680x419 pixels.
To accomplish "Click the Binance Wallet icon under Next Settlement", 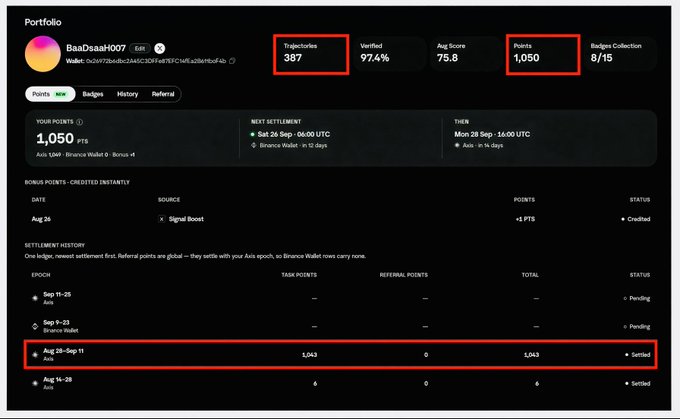I will (254, 145).
